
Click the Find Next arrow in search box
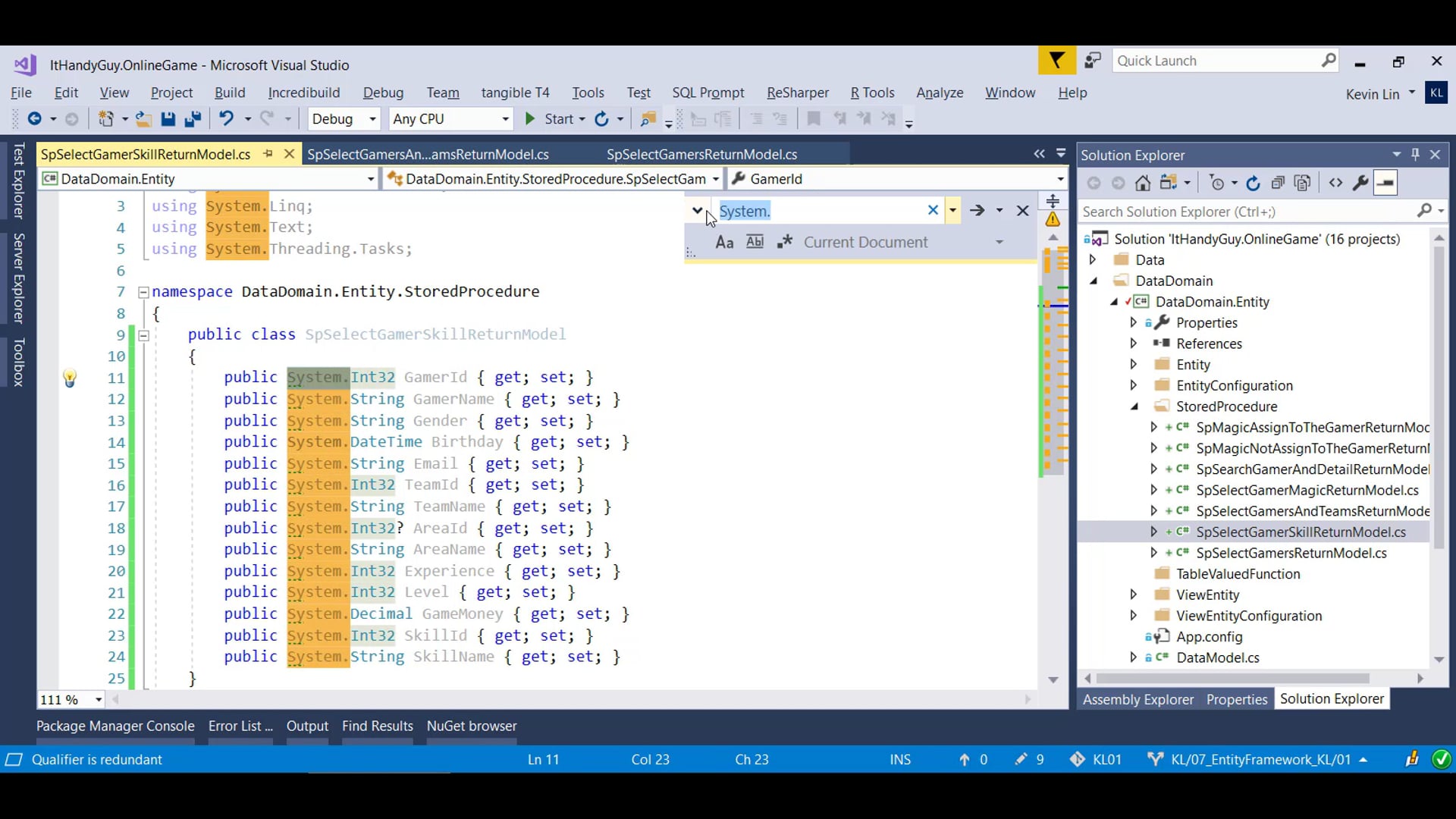pyautogui.click(x=977, y=211)
